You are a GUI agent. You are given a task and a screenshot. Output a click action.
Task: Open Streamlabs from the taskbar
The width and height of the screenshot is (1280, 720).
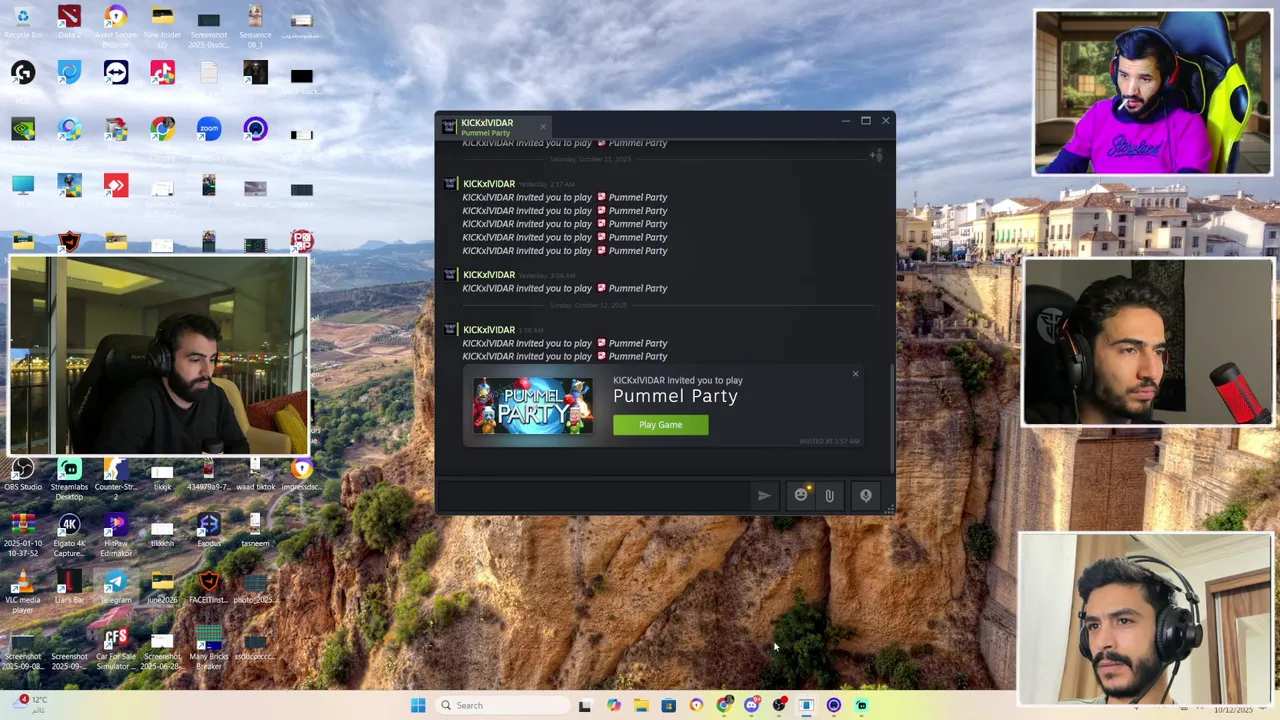[861, 706]
